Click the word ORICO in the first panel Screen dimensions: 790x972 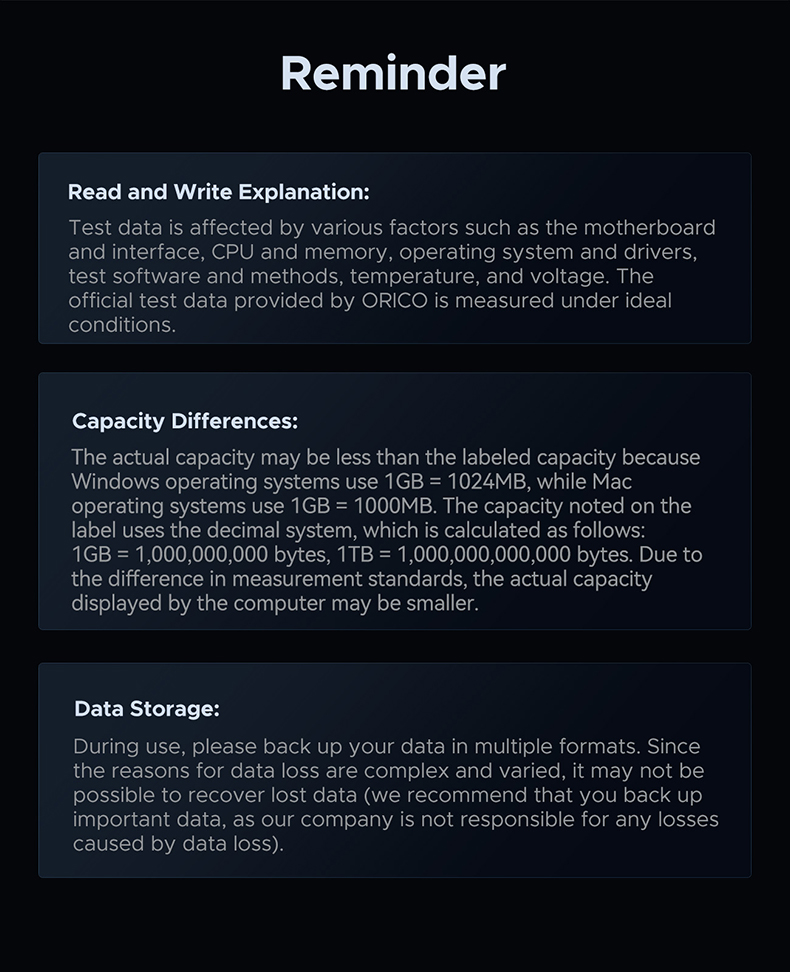click(395, 301)
